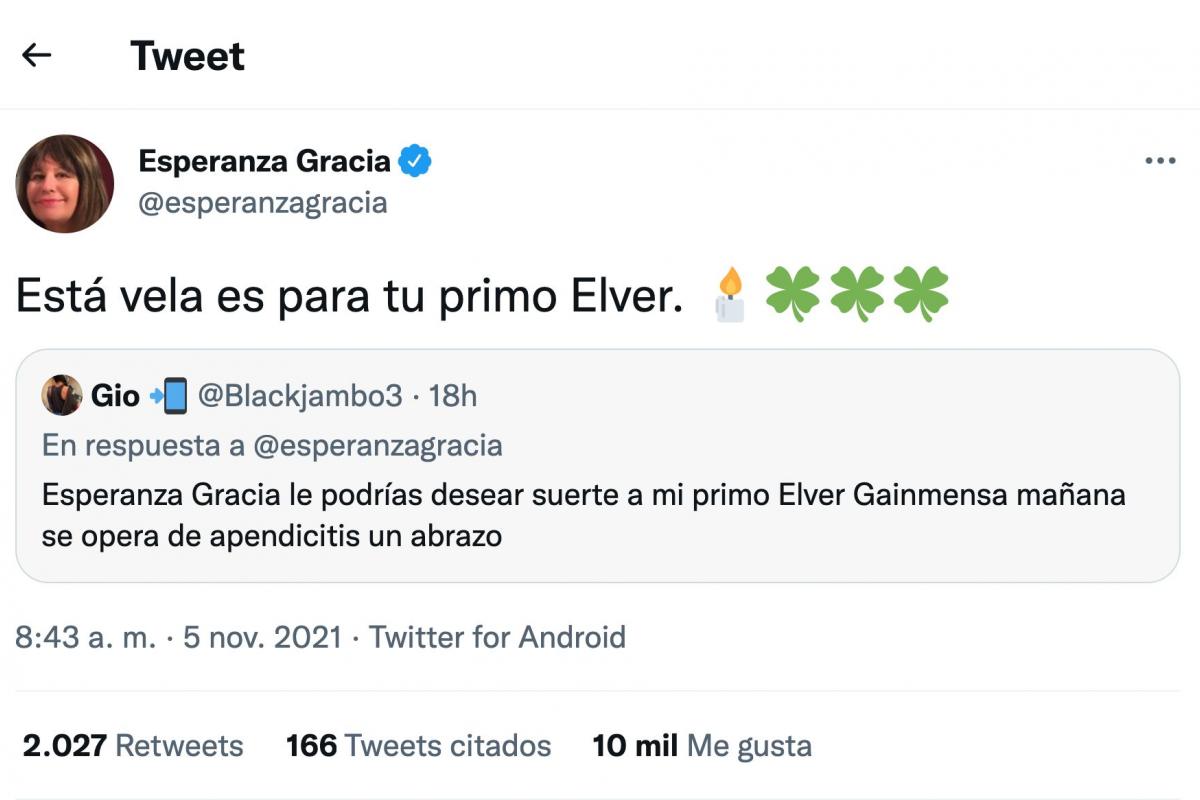
Task: View the 166 Tweets citados list
Action: (418, 745)
